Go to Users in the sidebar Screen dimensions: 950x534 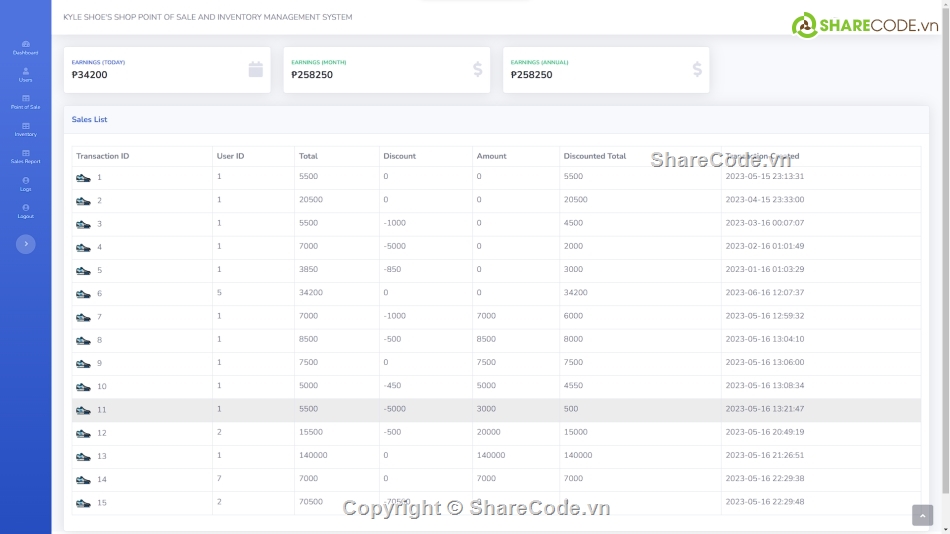[x=25, y=72]
